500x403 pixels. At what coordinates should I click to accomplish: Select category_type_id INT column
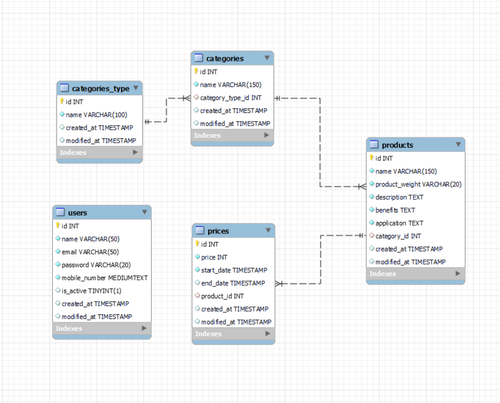coord(232,98)
